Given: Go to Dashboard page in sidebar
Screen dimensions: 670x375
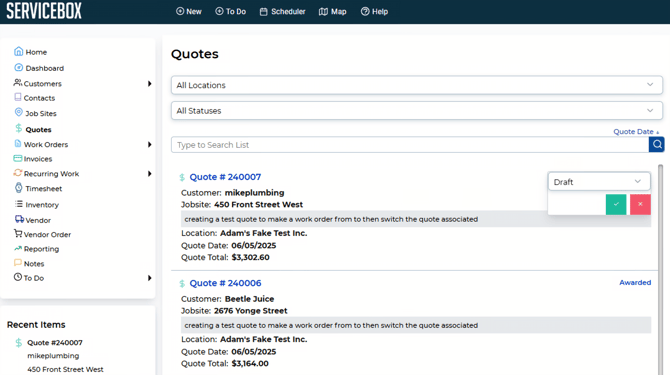Looking at the screenshot, I should point(44,68).
